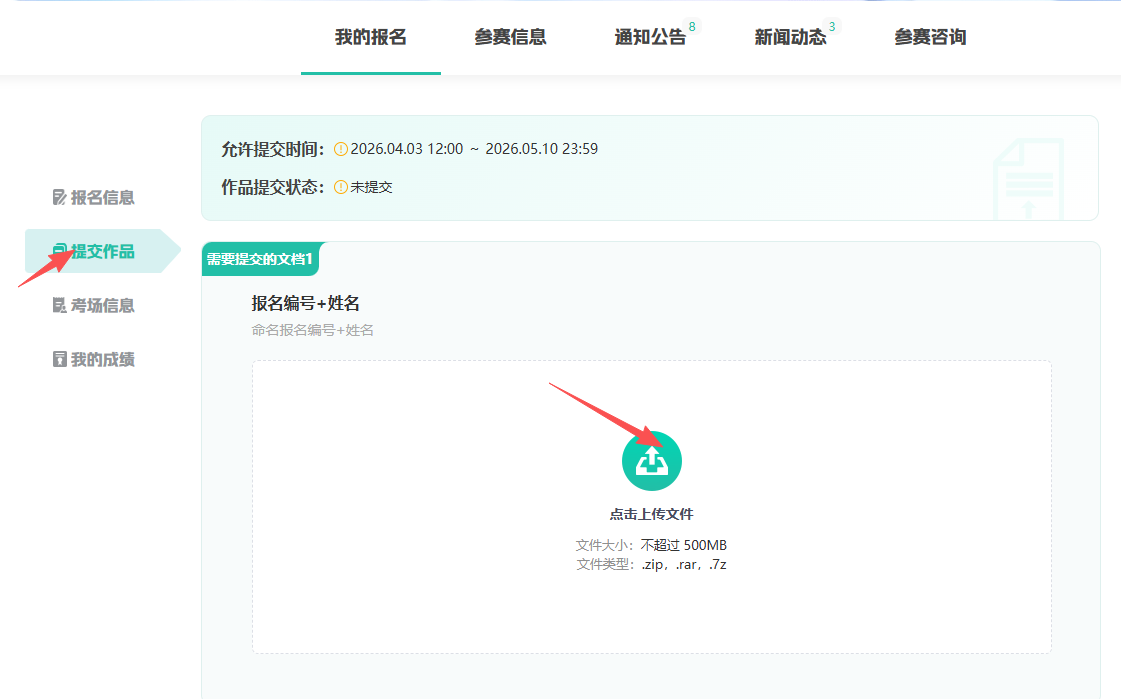This screenshot has height=699, width=1121.
Task: Click the 我的成绩 sidebar icon
Action: coord(59,360)
